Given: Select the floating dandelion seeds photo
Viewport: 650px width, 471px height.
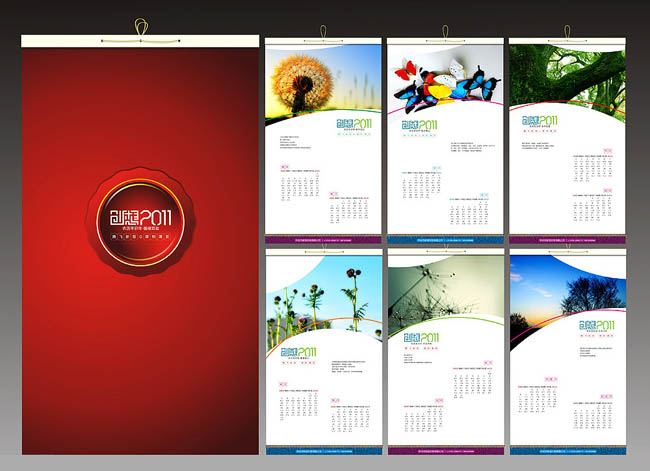Looking at the screenshot, I should pos(440,290).
